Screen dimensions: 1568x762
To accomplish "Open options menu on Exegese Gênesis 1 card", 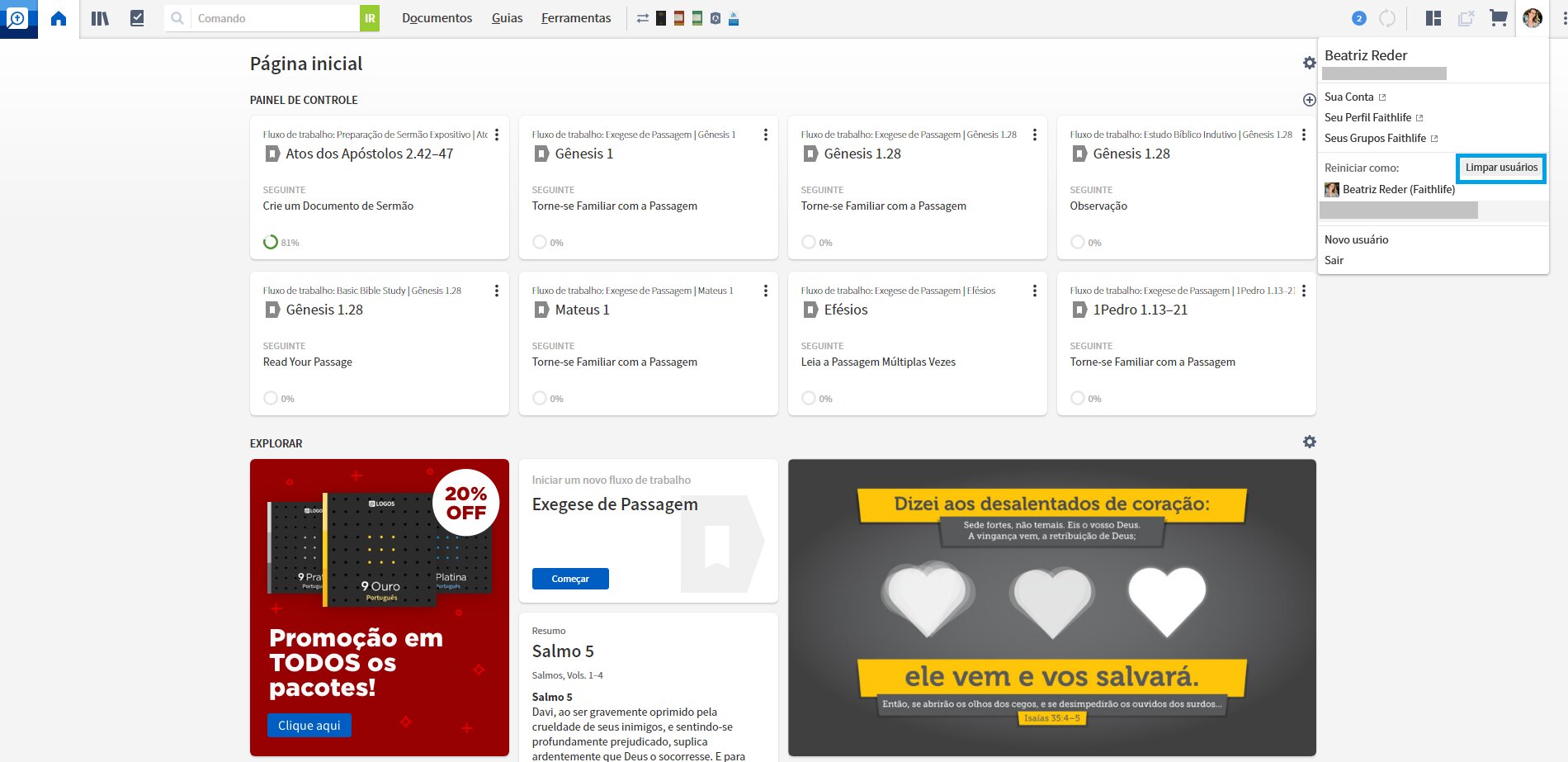I will (x=766, y=135).
